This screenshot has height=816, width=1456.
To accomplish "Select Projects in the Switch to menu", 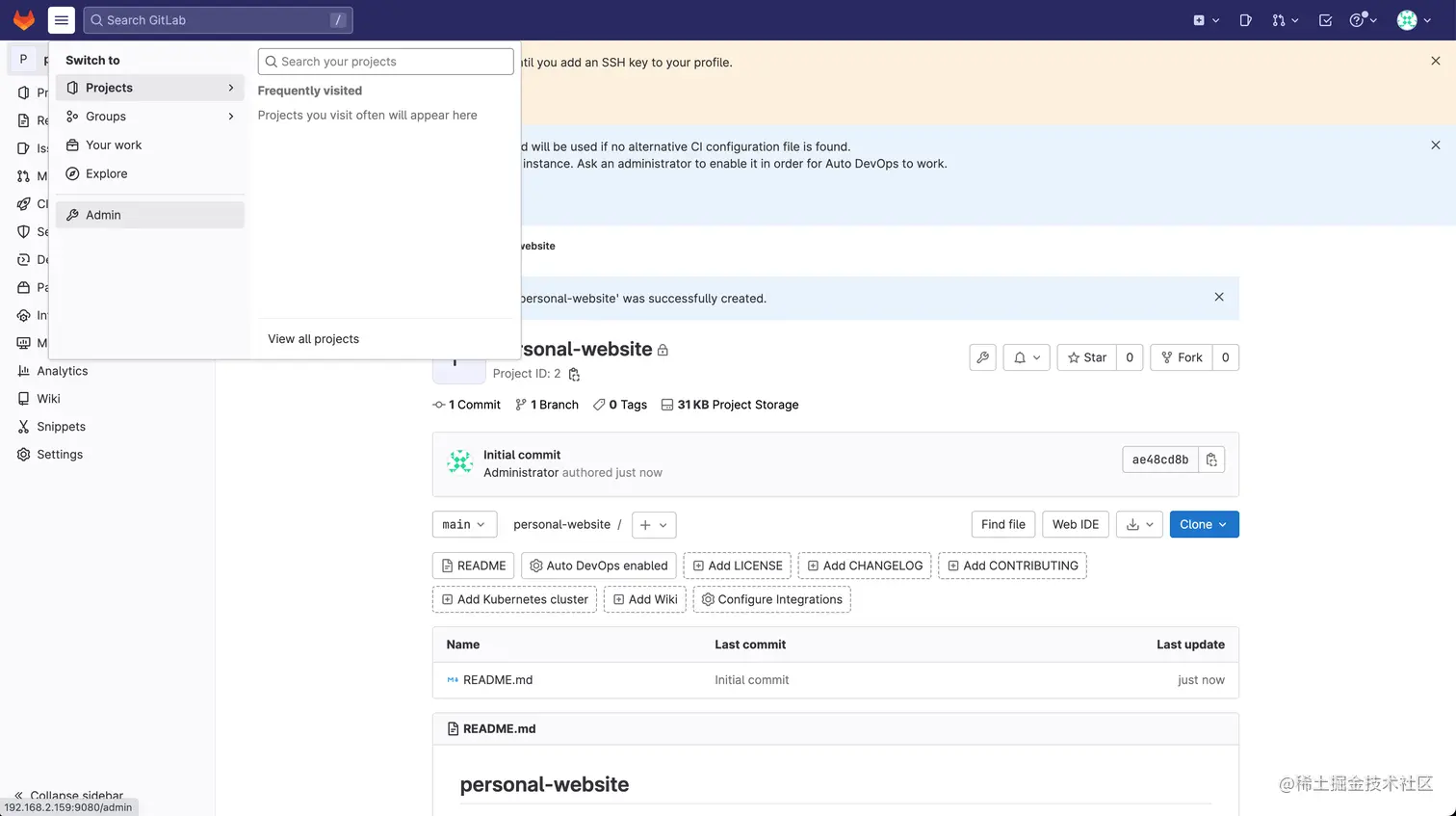I will [x=150, y=88].
